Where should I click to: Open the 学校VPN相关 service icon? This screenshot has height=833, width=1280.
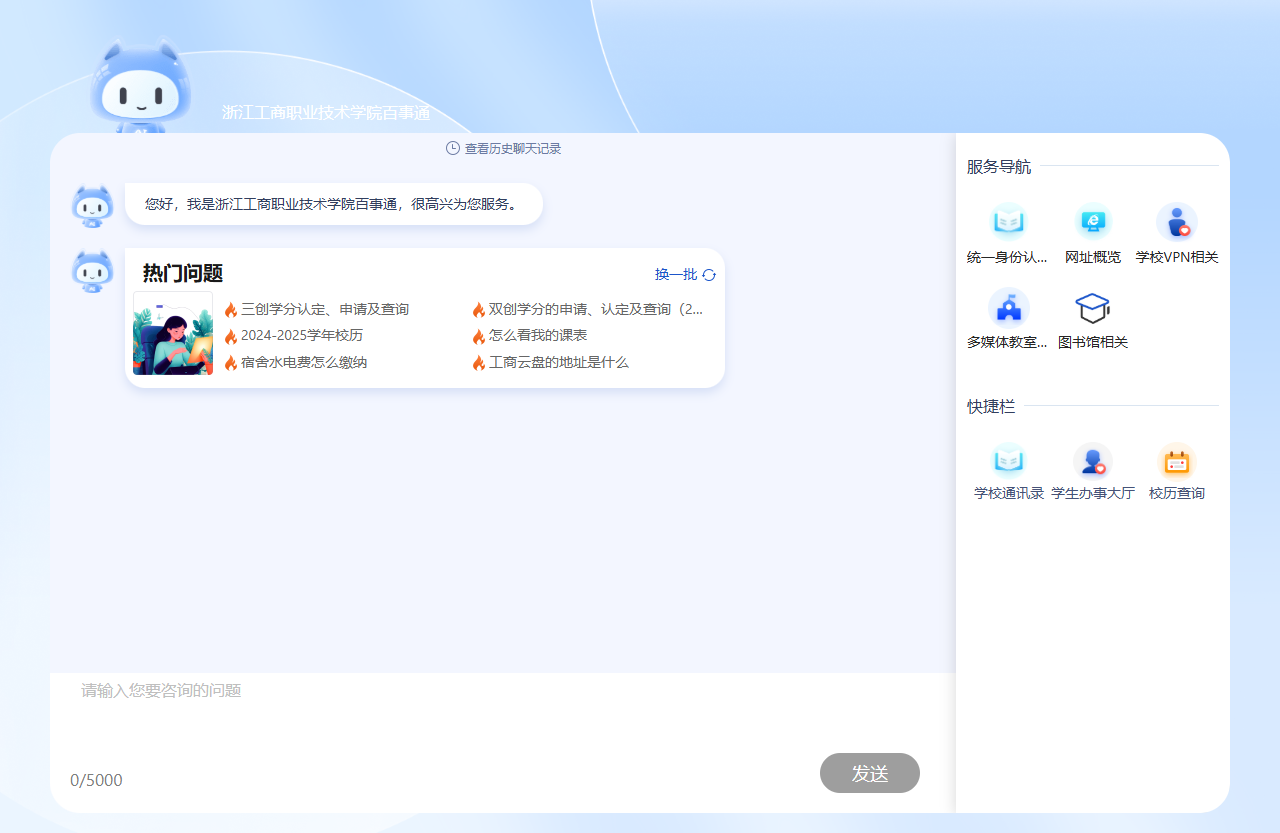pos(1177,222)
